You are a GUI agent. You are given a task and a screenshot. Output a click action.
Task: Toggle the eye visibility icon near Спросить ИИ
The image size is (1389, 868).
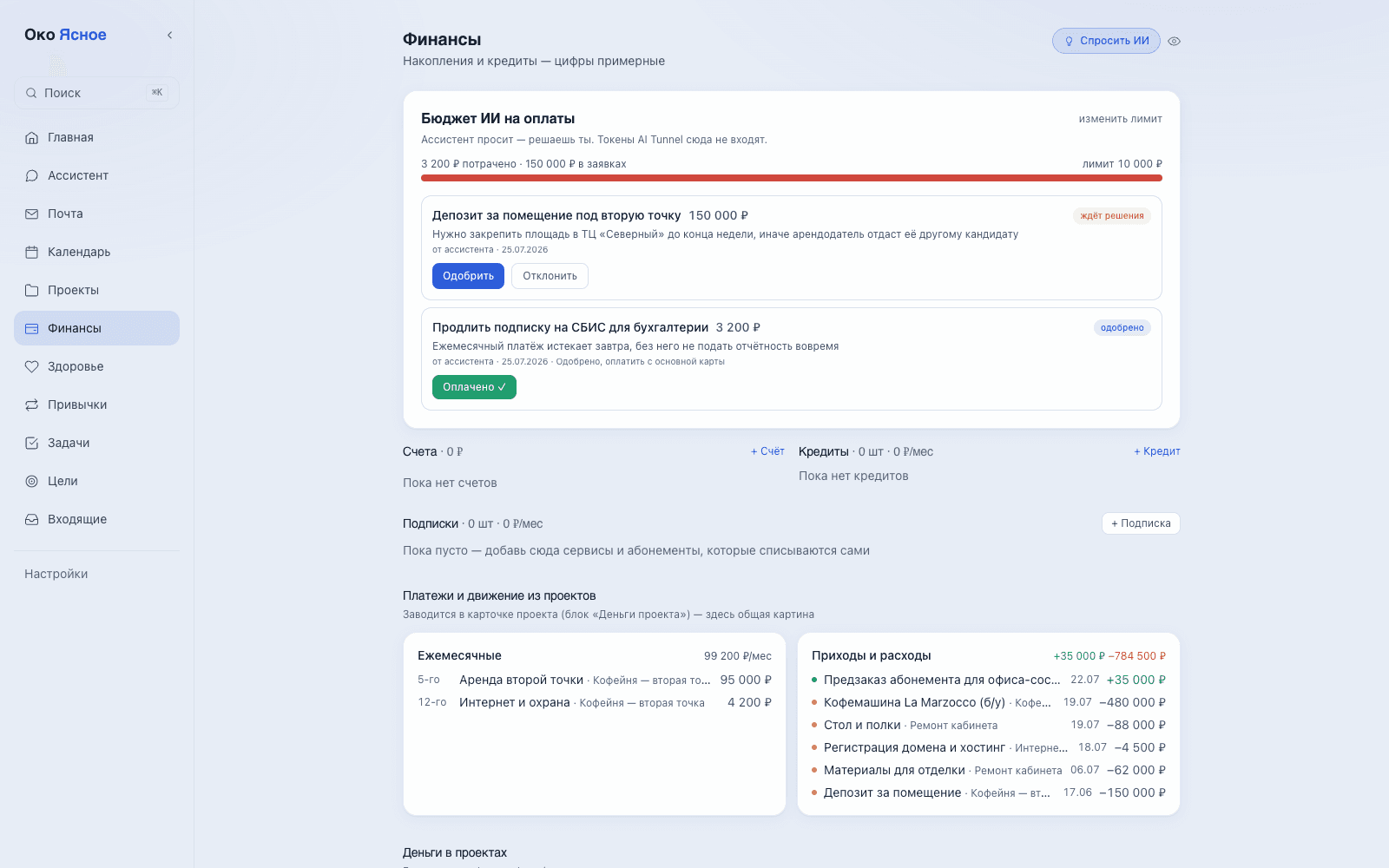1174,41
